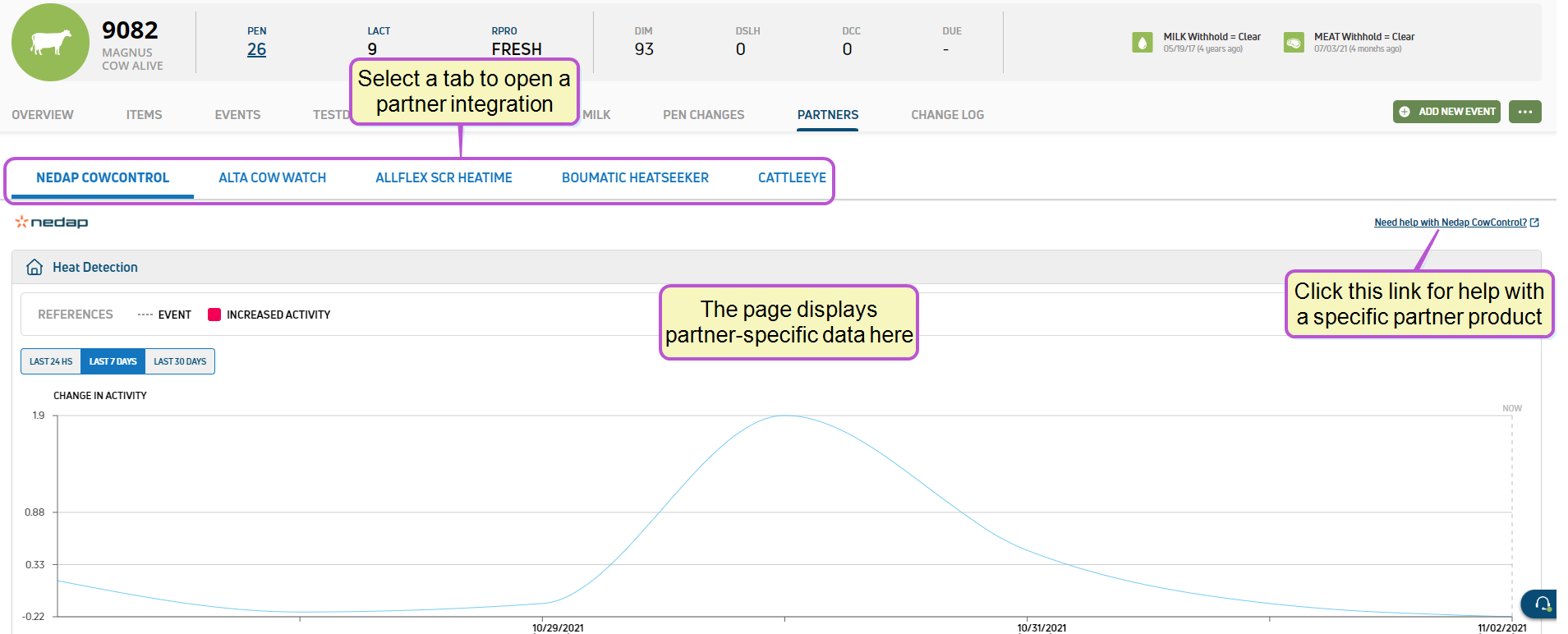
Task: Open the Alta Cow Watch tab
Action: point(272,177)
